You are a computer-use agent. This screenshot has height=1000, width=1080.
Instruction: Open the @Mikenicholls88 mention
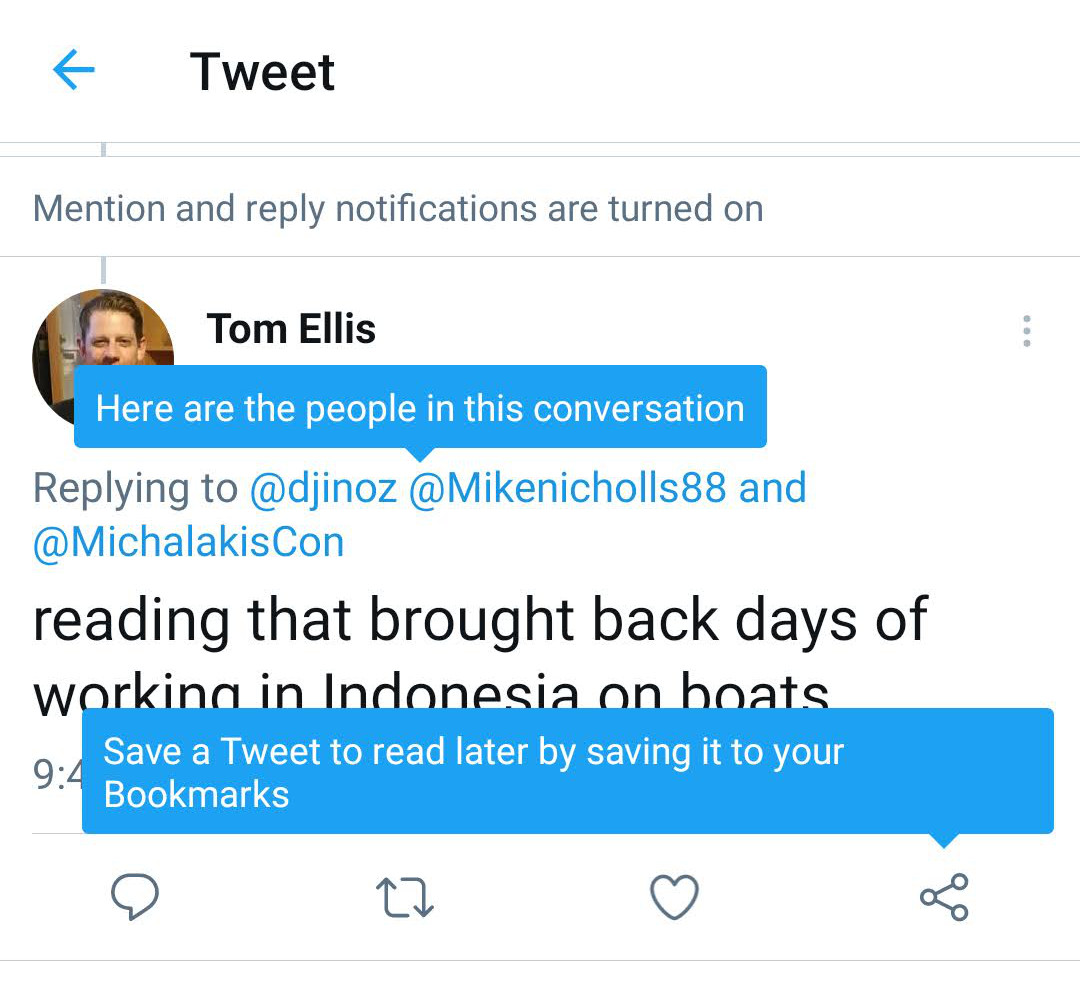[568, 488]
